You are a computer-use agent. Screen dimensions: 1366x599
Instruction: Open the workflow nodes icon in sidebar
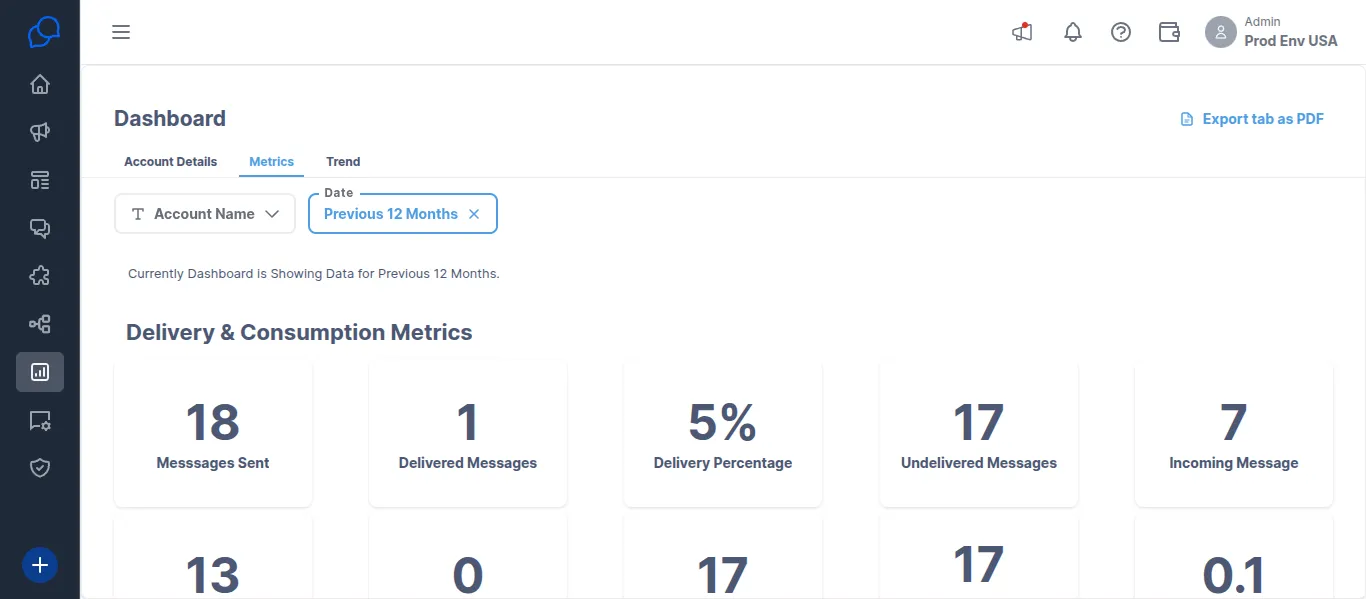tap(40, 324)
